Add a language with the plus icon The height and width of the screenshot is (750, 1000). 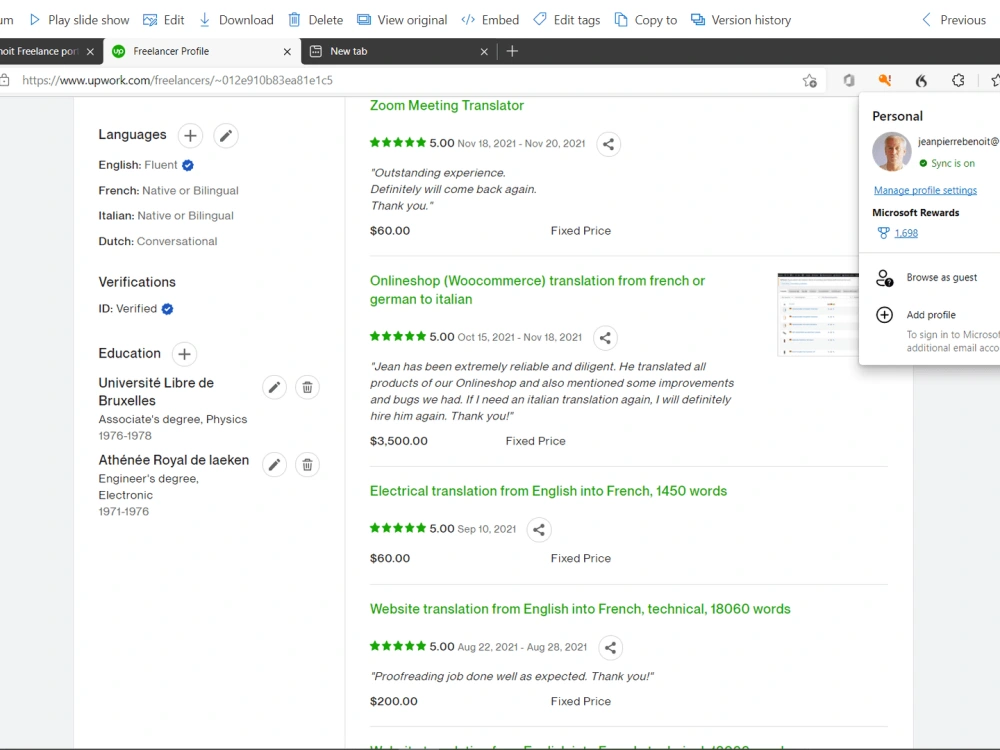[190, 136]
